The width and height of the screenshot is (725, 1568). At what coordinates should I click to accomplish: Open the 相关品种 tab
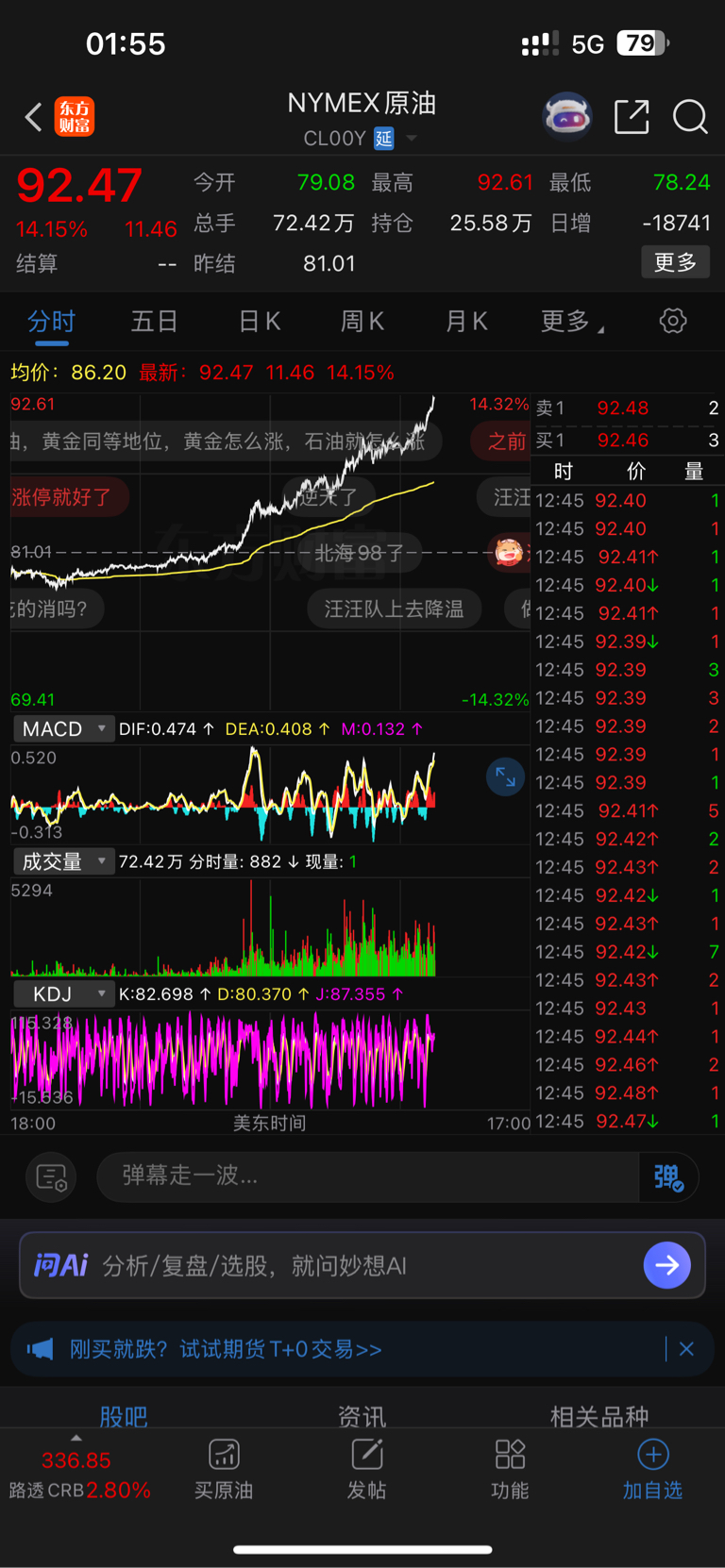[x=599, y=1415]
